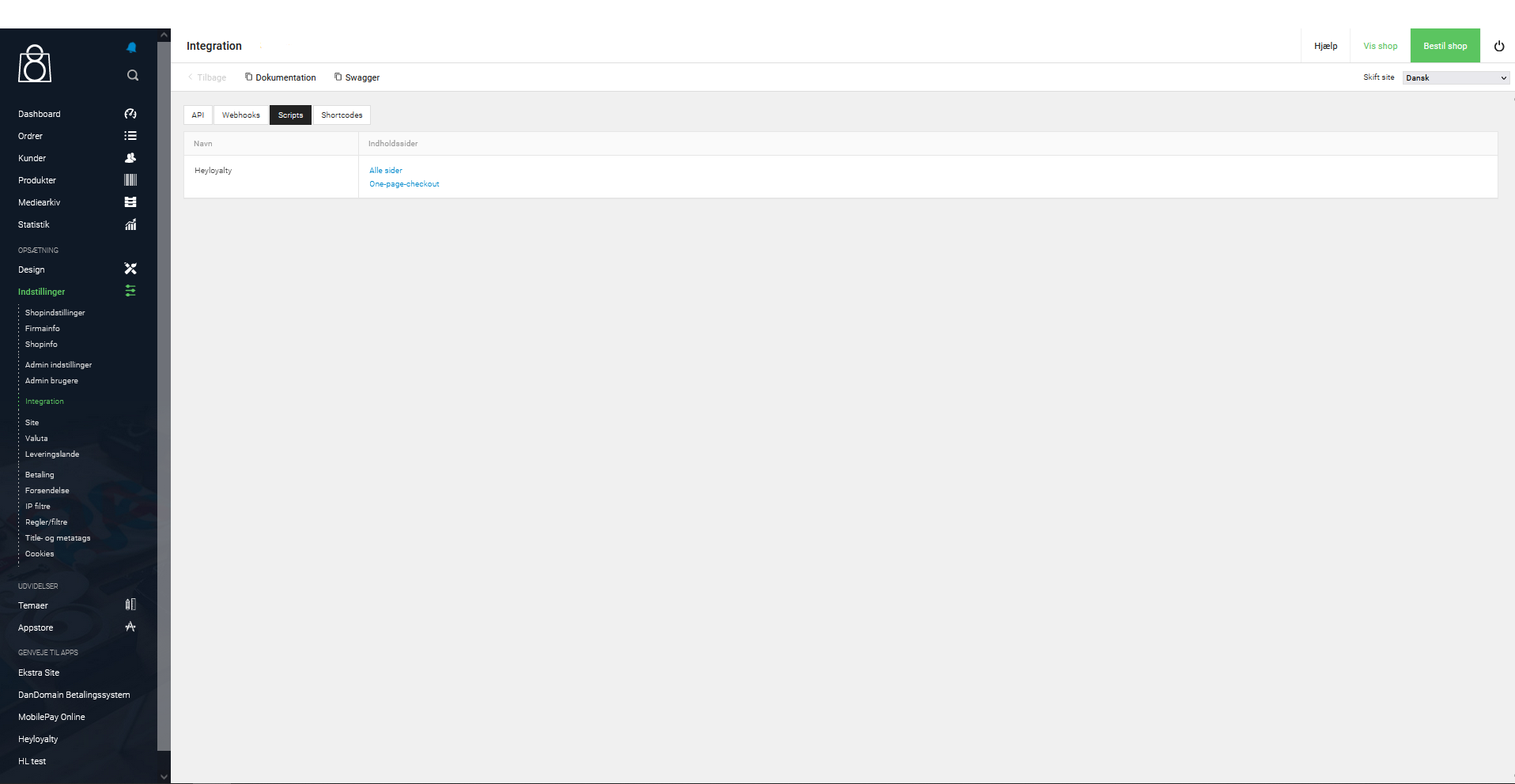Click the Dashboard gauge icon
The width and height of the screenshot is (1515, 784).
pos(130,114)
